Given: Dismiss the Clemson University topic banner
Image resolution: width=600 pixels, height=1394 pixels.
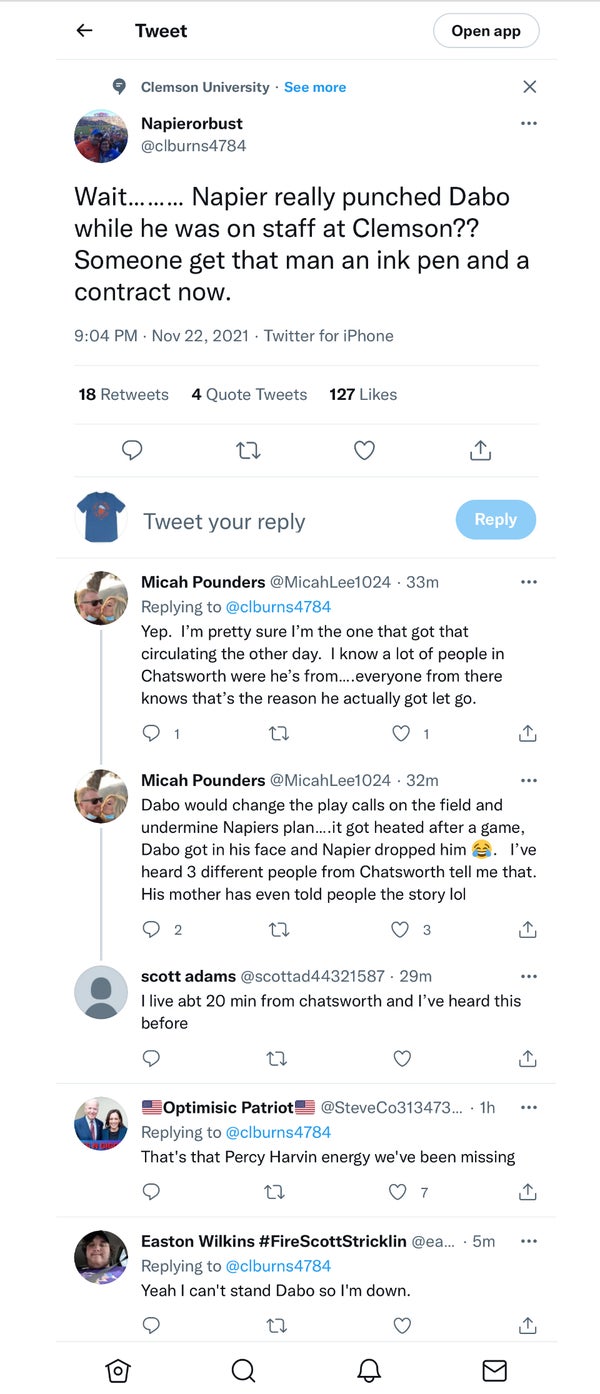Looking at the screenshot, I should [529, 87].
